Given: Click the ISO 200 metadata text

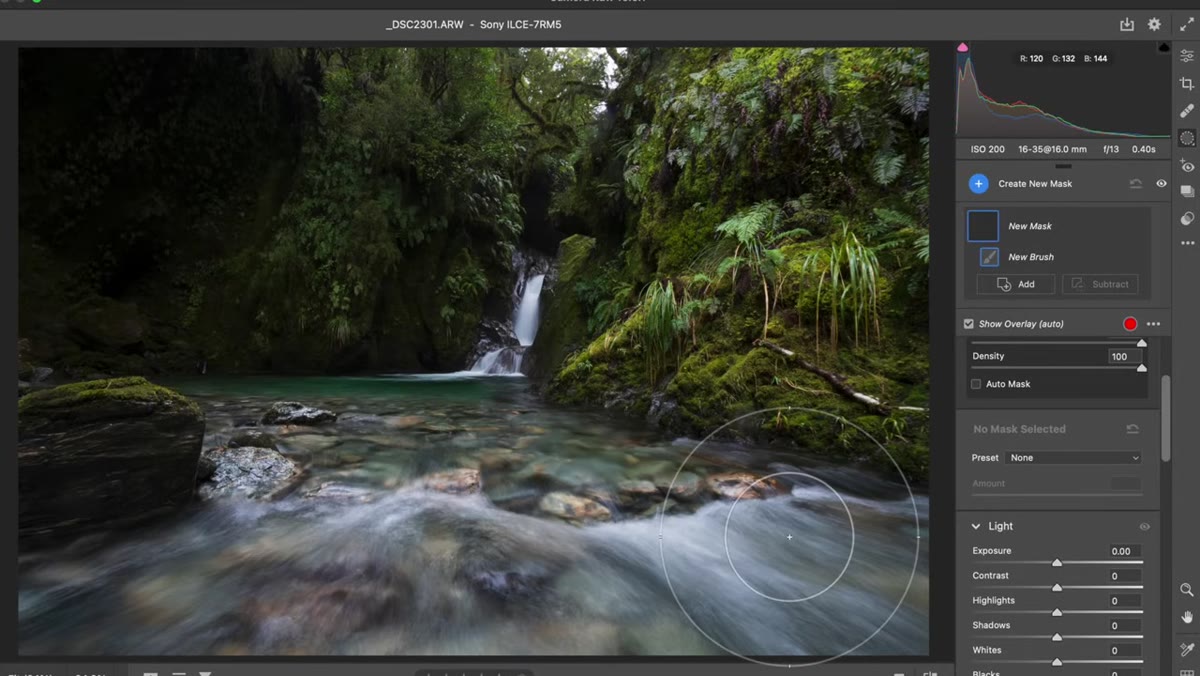Looking at the screenshot, I should [988, 149].
